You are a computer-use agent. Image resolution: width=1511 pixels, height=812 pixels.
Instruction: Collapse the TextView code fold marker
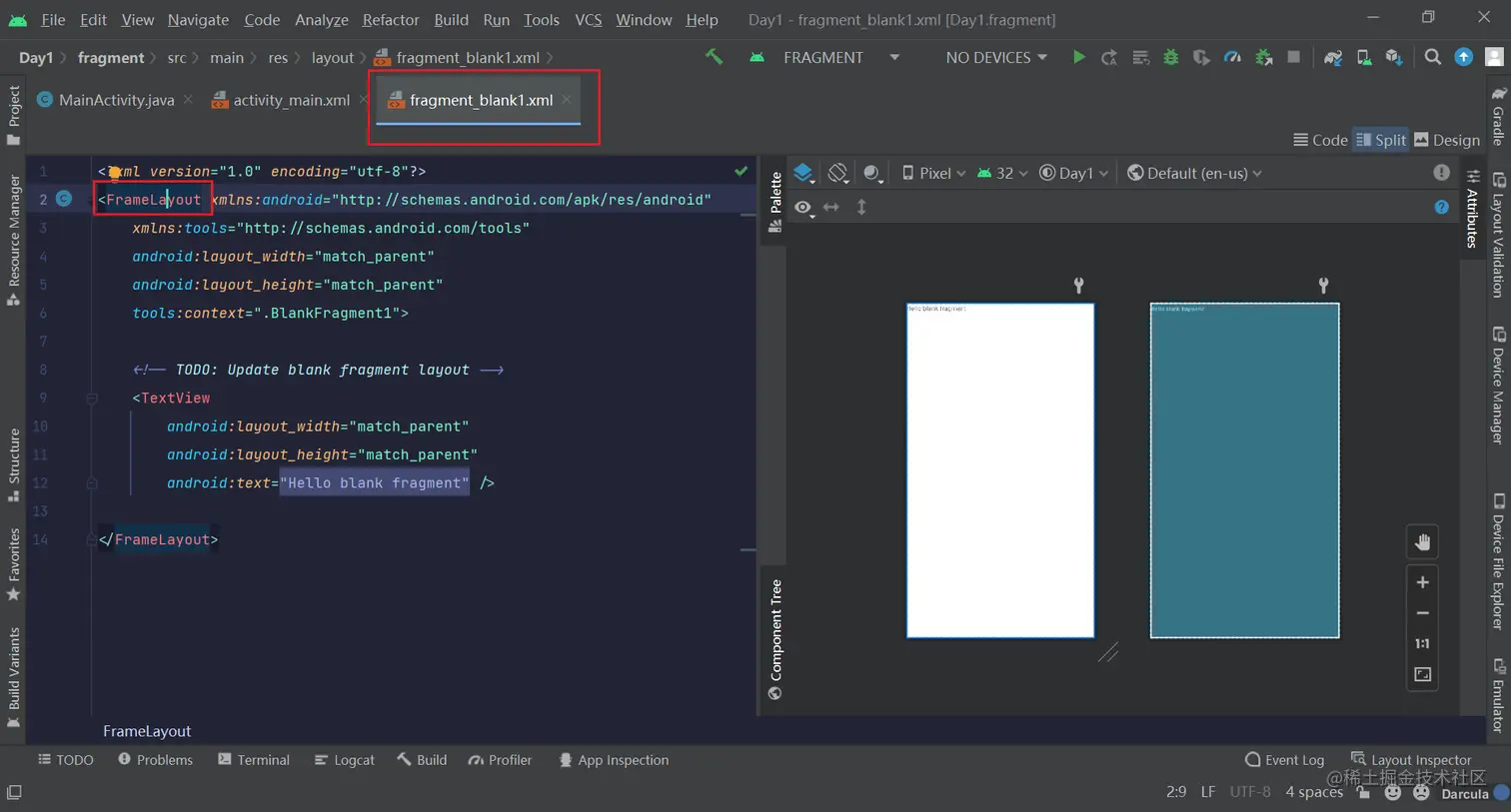[x=91, y=398]
